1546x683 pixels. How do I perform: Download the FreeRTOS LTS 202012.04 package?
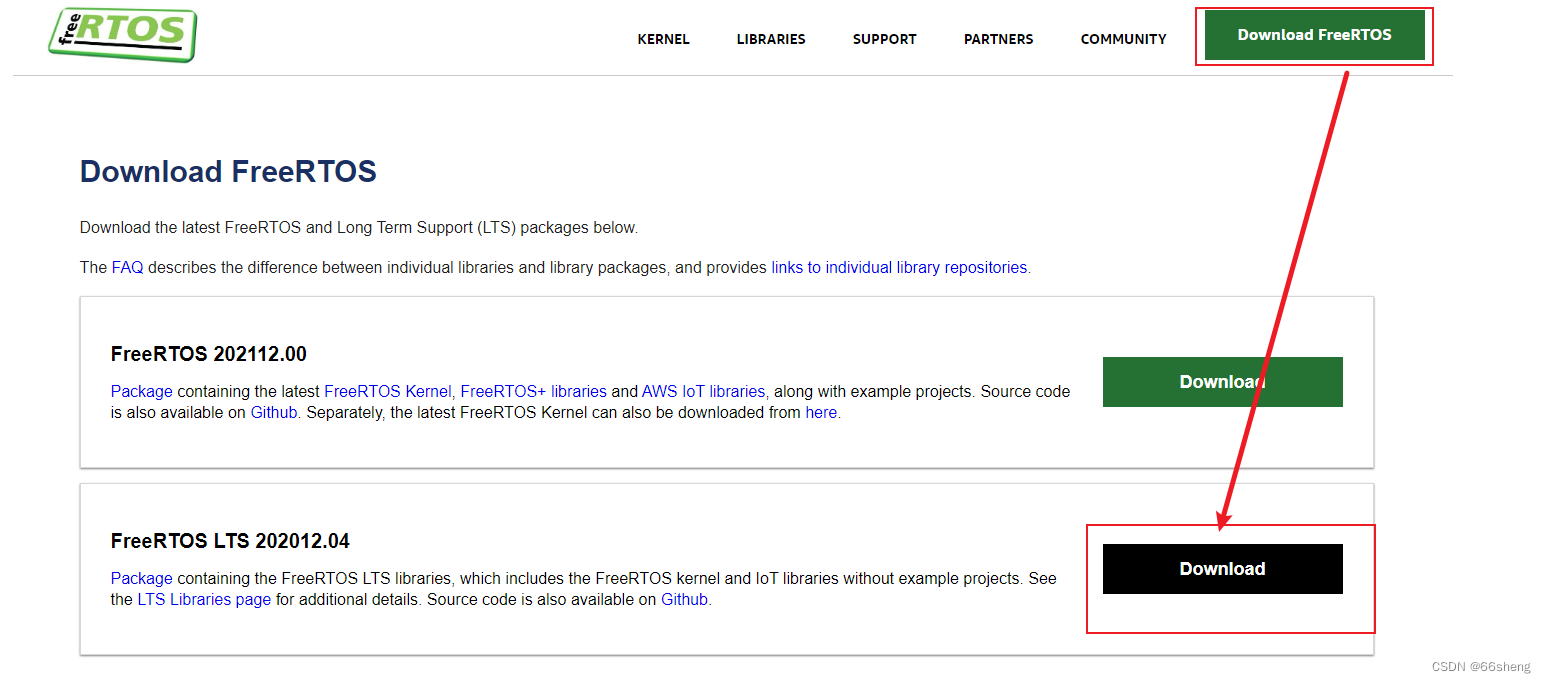pos(1222,569)
